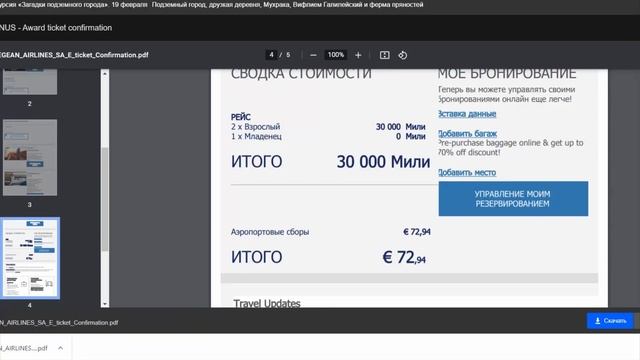Click the 'Award ticket confirmation' title
The height and width of the screenshot is (360, 640).
point(67,28)
